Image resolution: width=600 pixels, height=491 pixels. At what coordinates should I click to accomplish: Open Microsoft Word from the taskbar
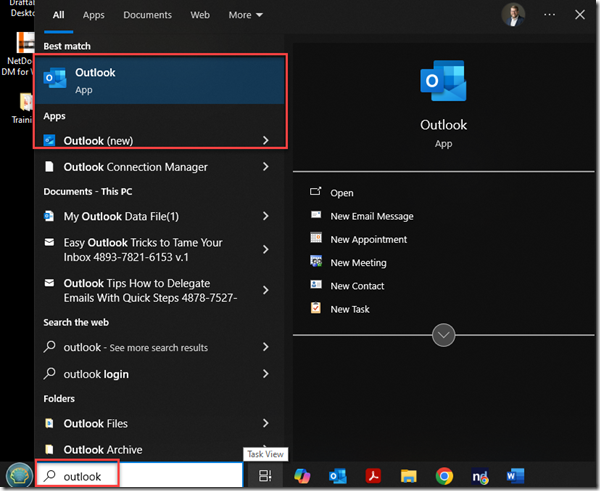[515, 476]
